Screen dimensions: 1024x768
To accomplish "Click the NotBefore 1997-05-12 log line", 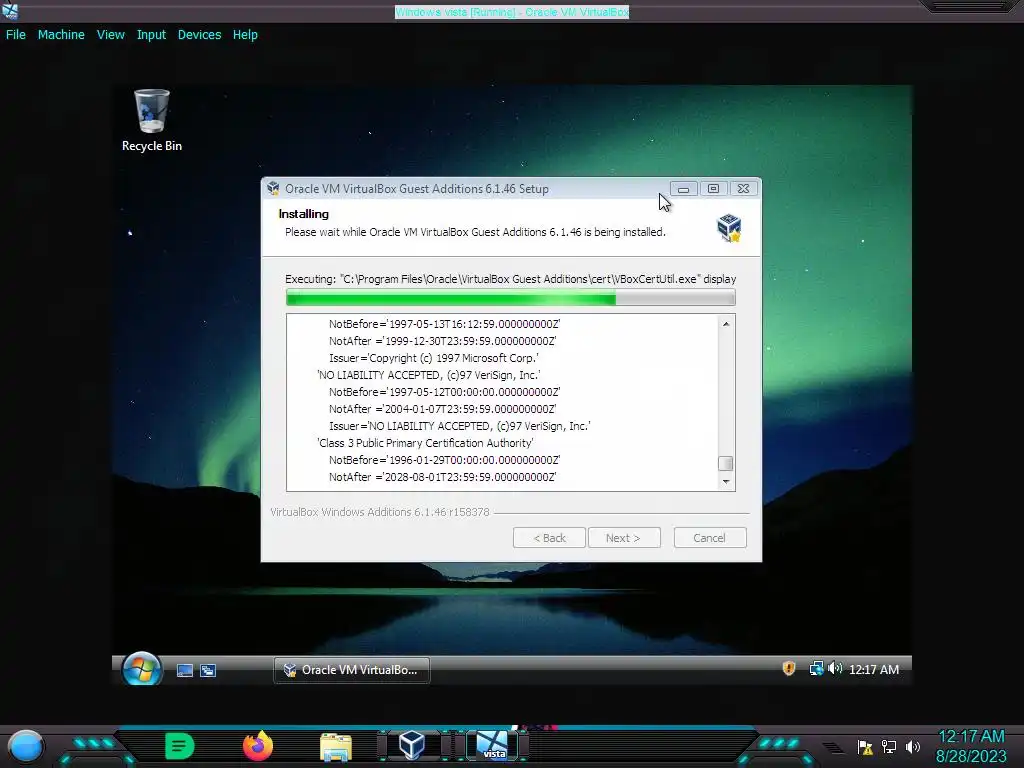I will pyautogui.click(x=444, y=392).
